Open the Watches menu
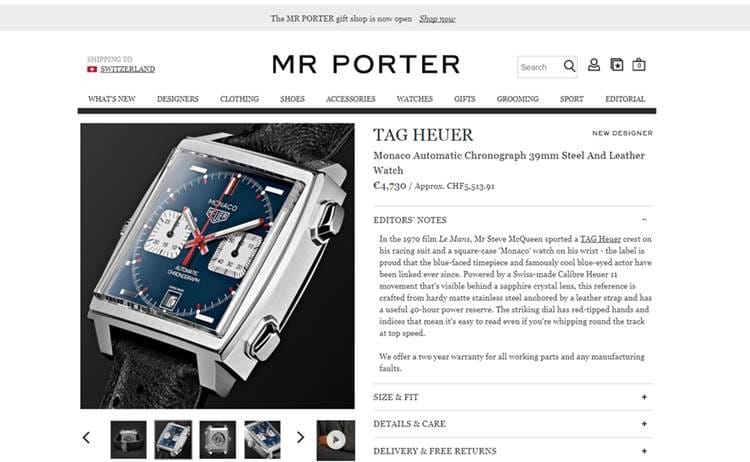Screen dimensions: 750x462 tap(415, 99)
